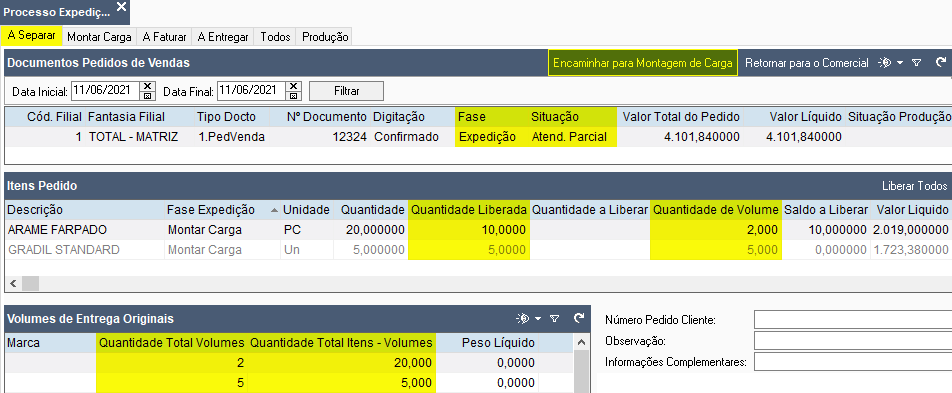Screen dimensions: 952x393
Task: Click the Nº Documento column header
Action: [320, 117]
